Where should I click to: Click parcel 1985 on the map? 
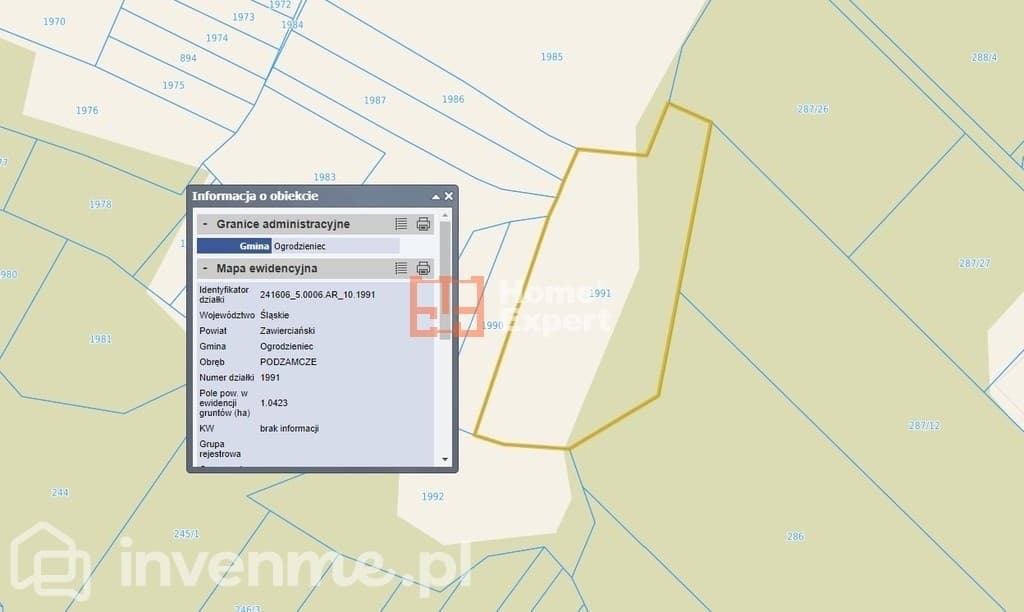coord(552,57)
